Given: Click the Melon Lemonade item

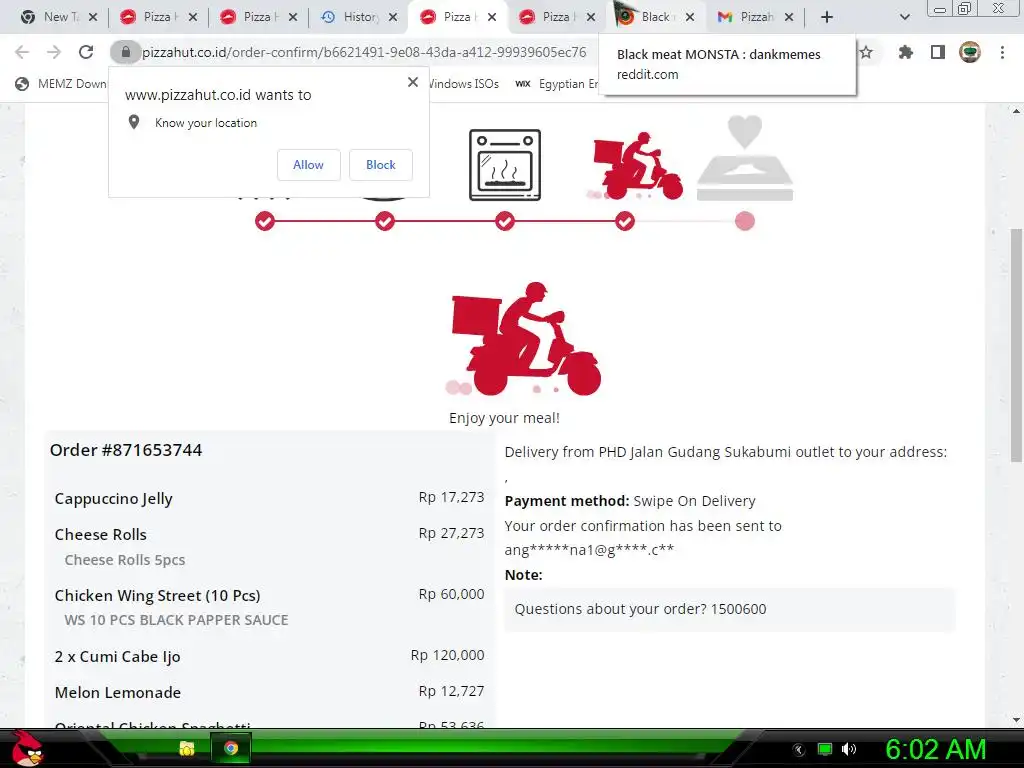Looking at the screenshot, I should click(118, 692).
